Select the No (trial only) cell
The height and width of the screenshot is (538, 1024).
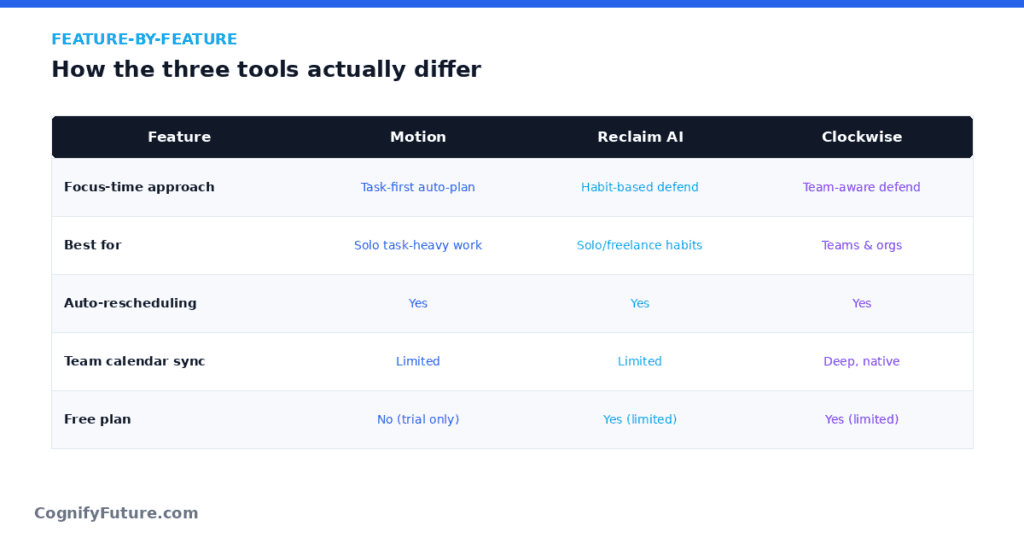click(x=418, y=419)
